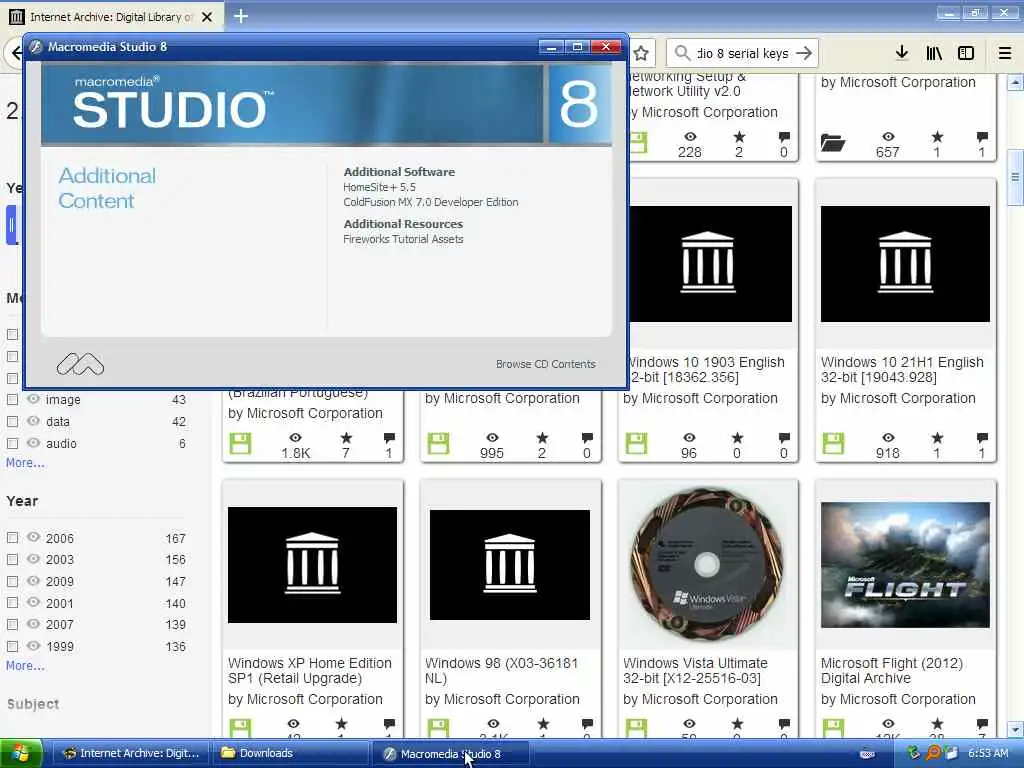1024x768 pixels.
Task: Click in the browser search field
Action: 742,53
